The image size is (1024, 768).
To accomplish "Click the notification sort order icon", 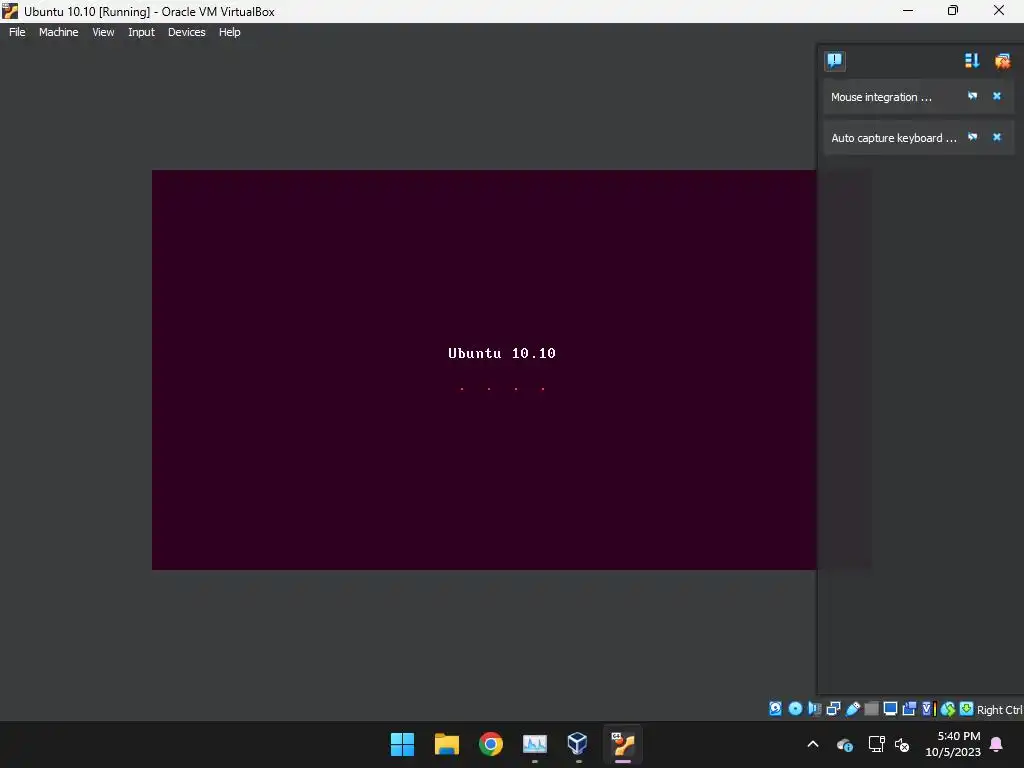I will tap(972, 61).
